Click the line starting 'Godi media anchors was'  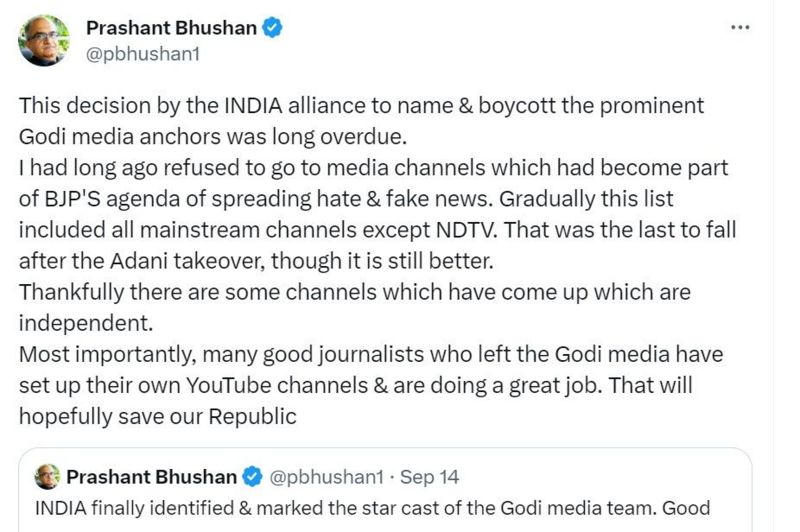pyautogui.click(x=213, y=137)
